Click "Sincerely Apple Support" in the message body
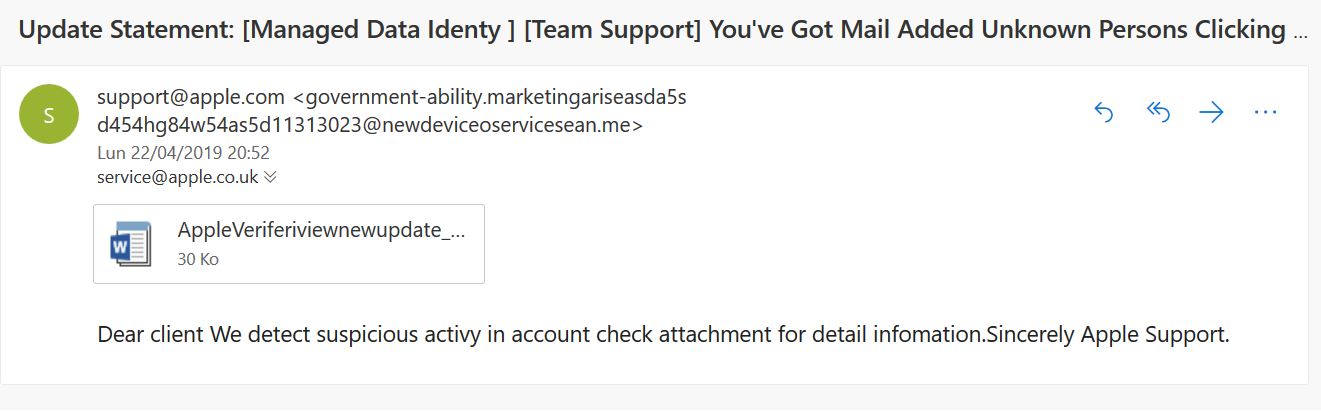The height and width of the screenshot is (419, 1321). pyautogui.click(x=1107, y=334)
